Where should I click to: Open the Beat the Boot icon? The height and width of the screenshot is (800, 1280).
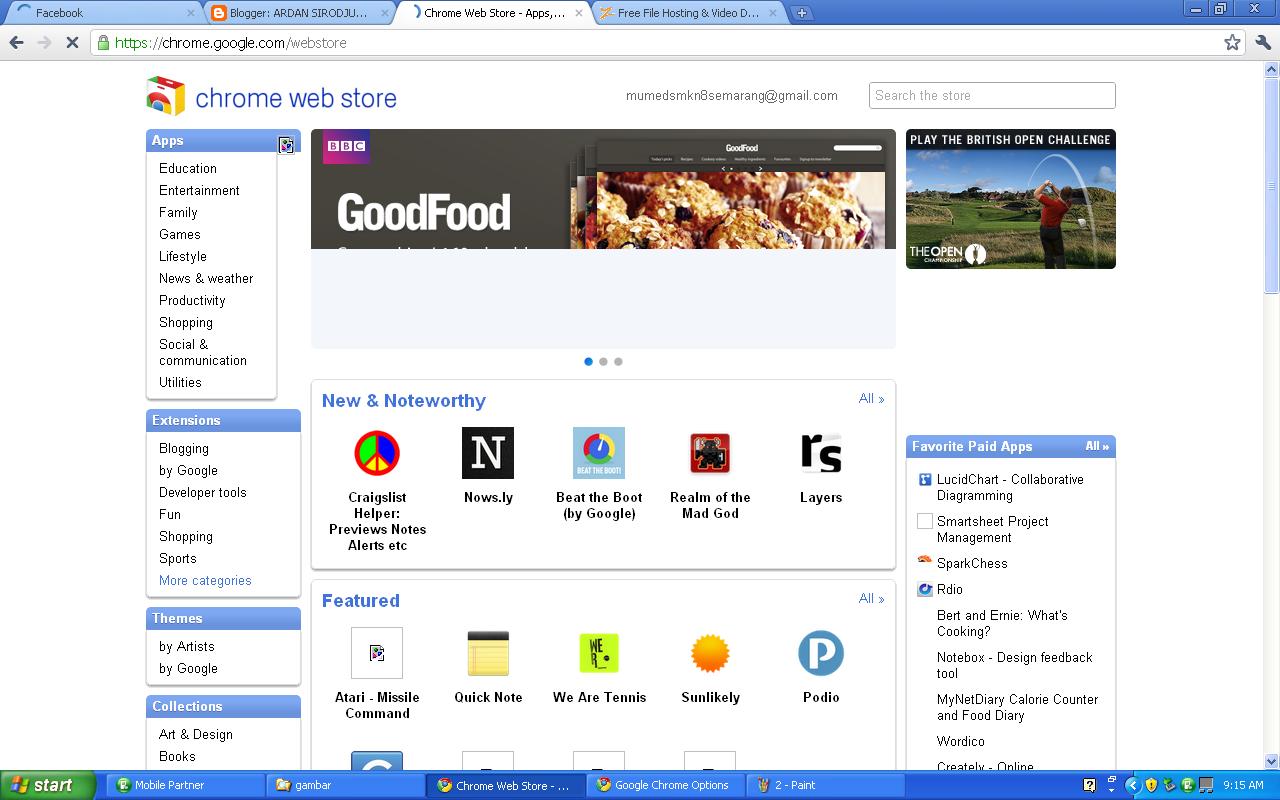point(599,453)
